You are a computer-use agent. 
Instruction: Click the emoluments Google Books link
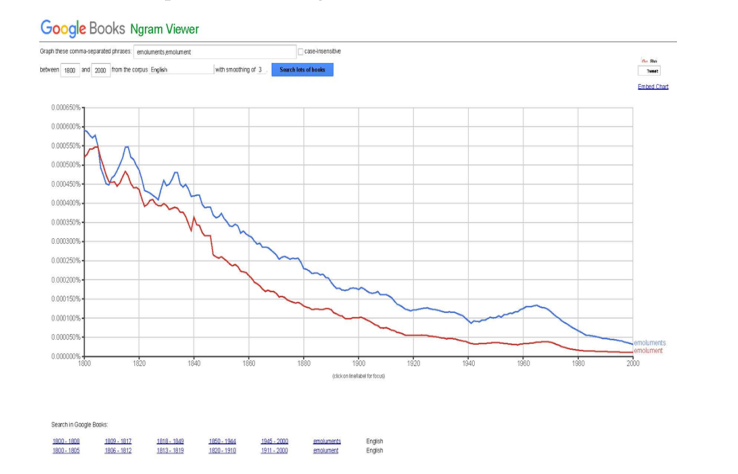[x=327, y=441]
